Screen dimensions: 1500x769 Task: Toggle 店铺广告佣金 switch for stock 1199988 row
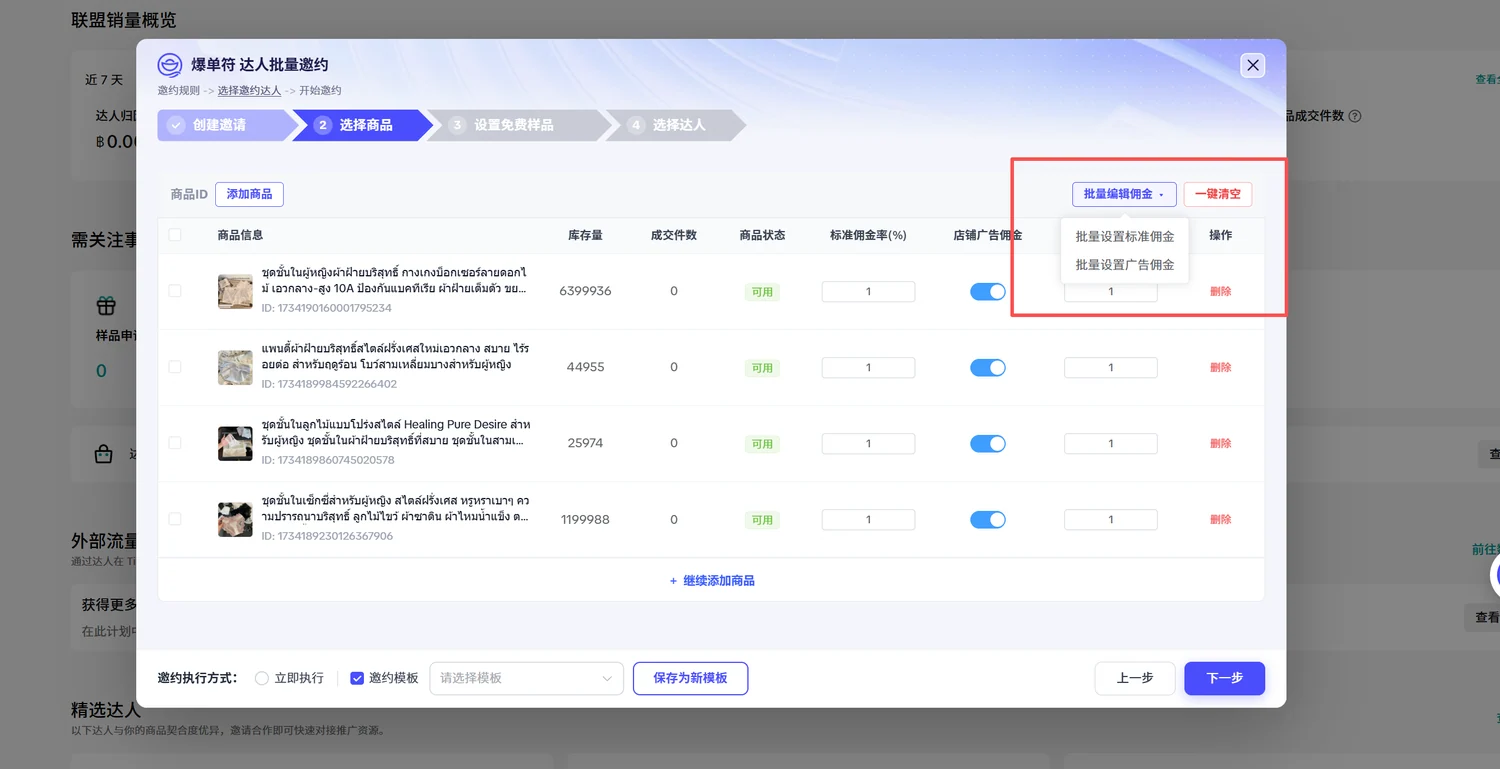coord(988,519)
